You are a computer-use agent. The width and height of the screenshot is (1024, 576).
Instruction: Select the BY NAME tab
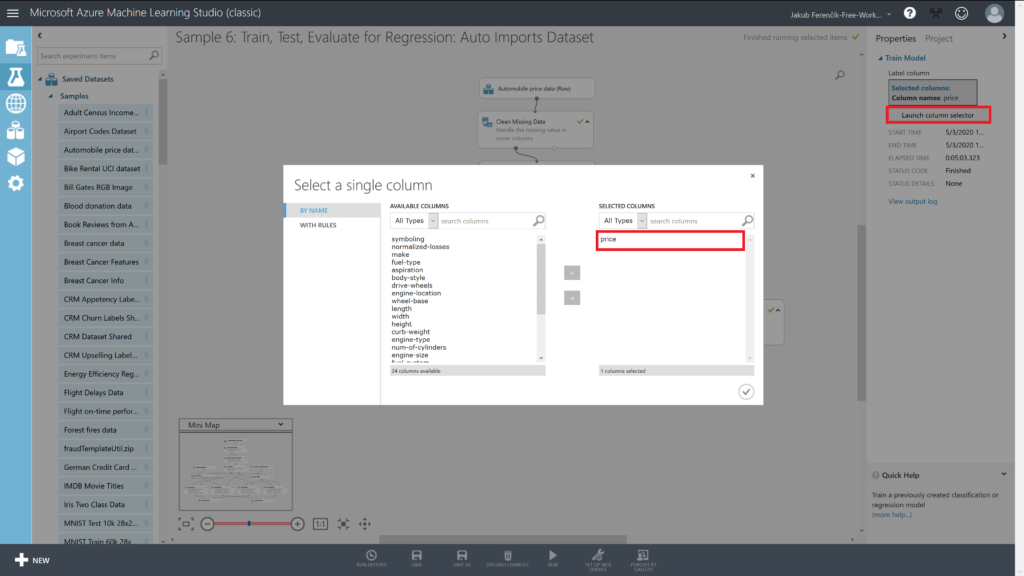pos(314,211)
